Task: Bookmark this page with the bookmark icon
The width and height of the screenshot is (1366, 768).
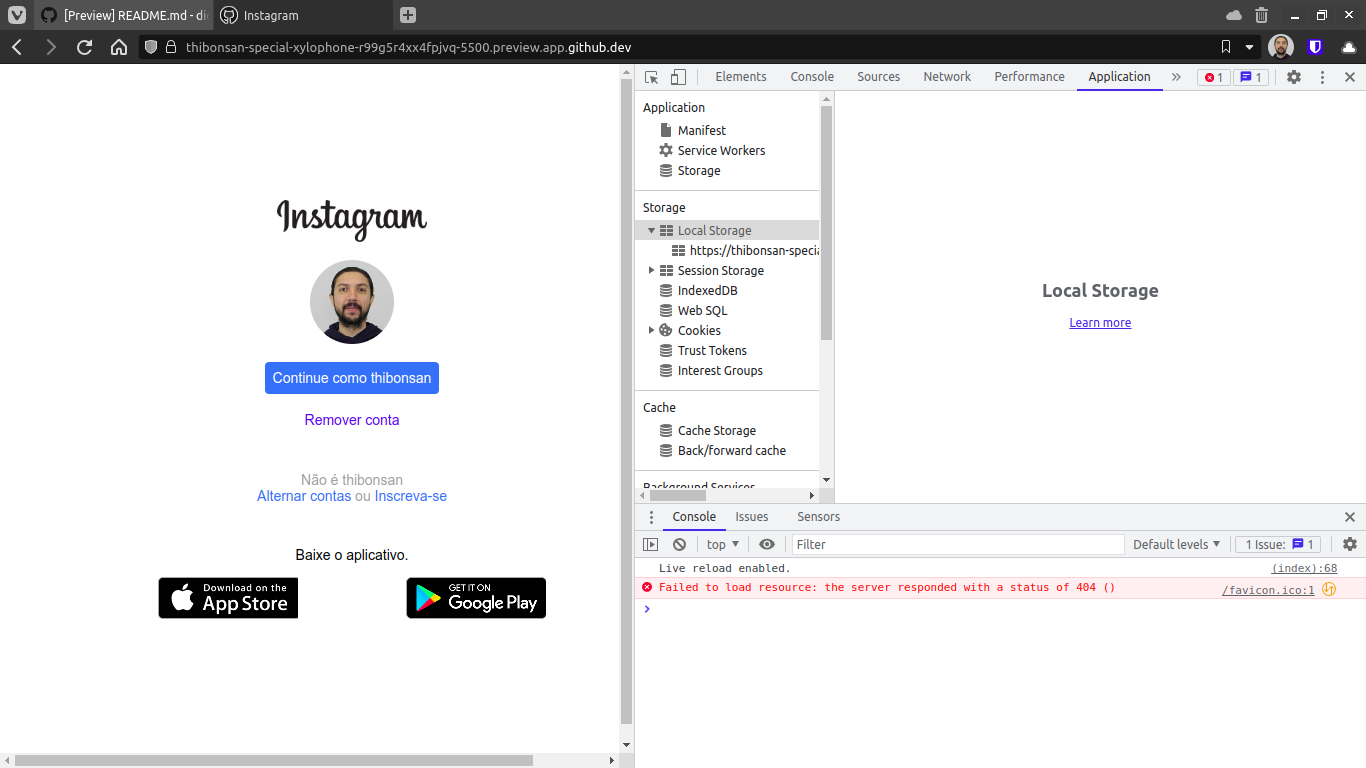Action: (x=1226, y=47)
